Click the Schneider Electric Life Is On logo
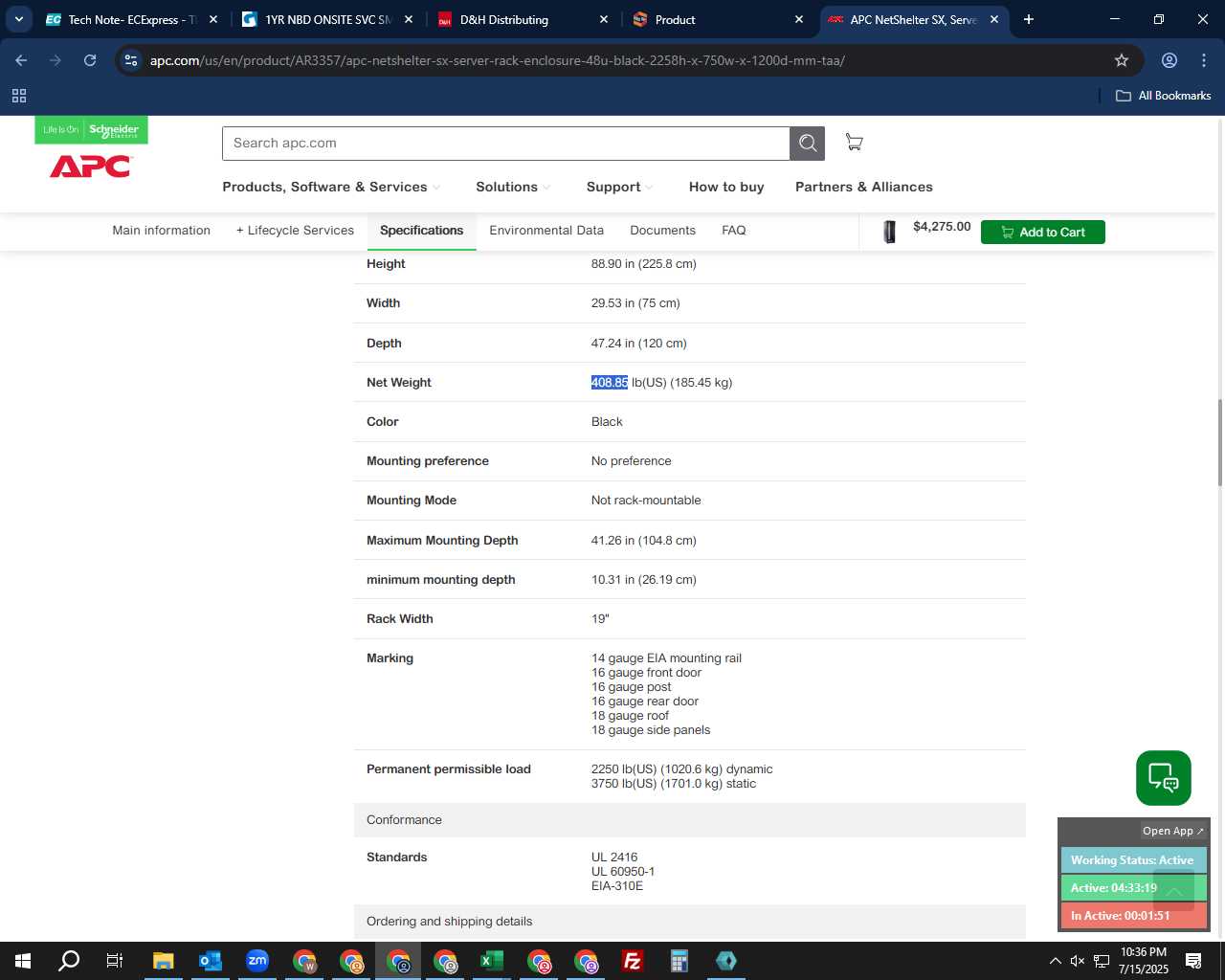The height and width of the screenshot is (980, 1225). [91, 129]
